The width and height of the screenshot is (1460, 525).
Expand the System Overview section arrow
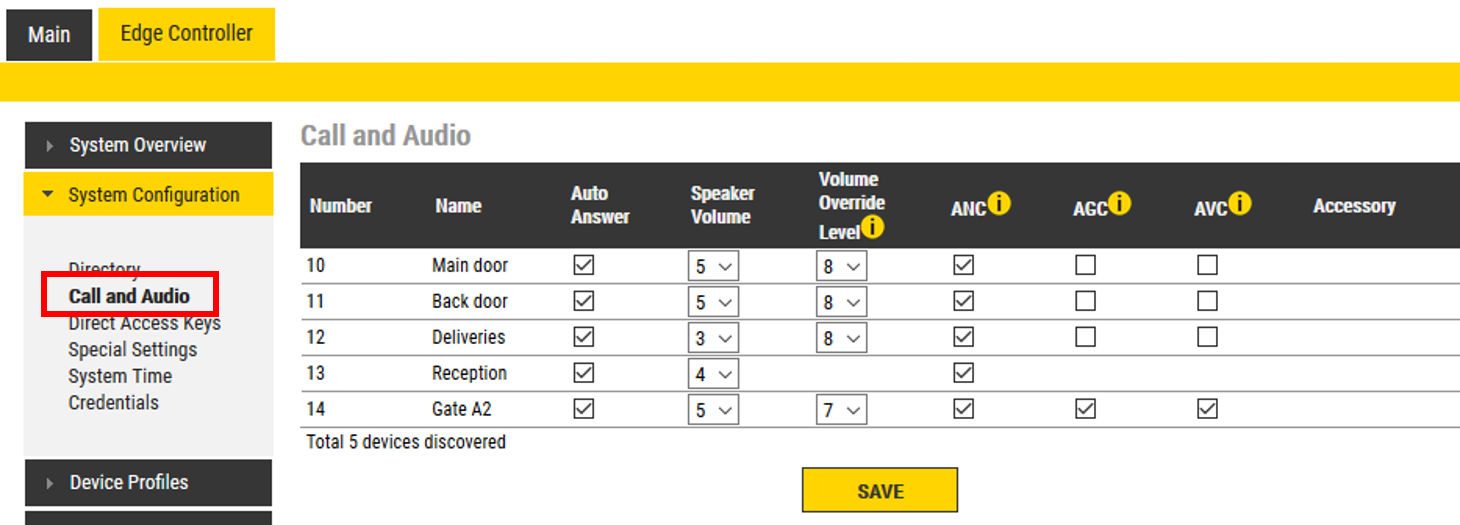[51, 146]
